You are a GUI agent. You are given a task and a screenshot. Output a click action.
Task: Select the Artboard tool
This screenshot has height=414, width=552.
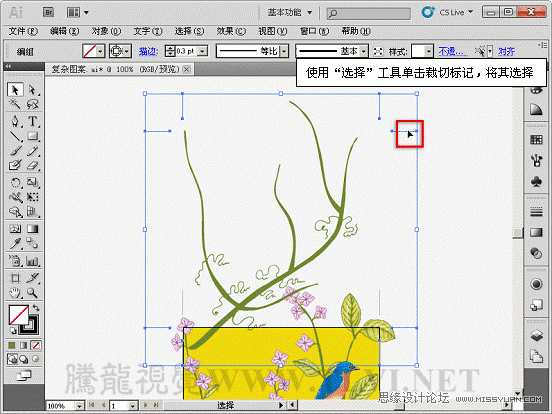15,278
